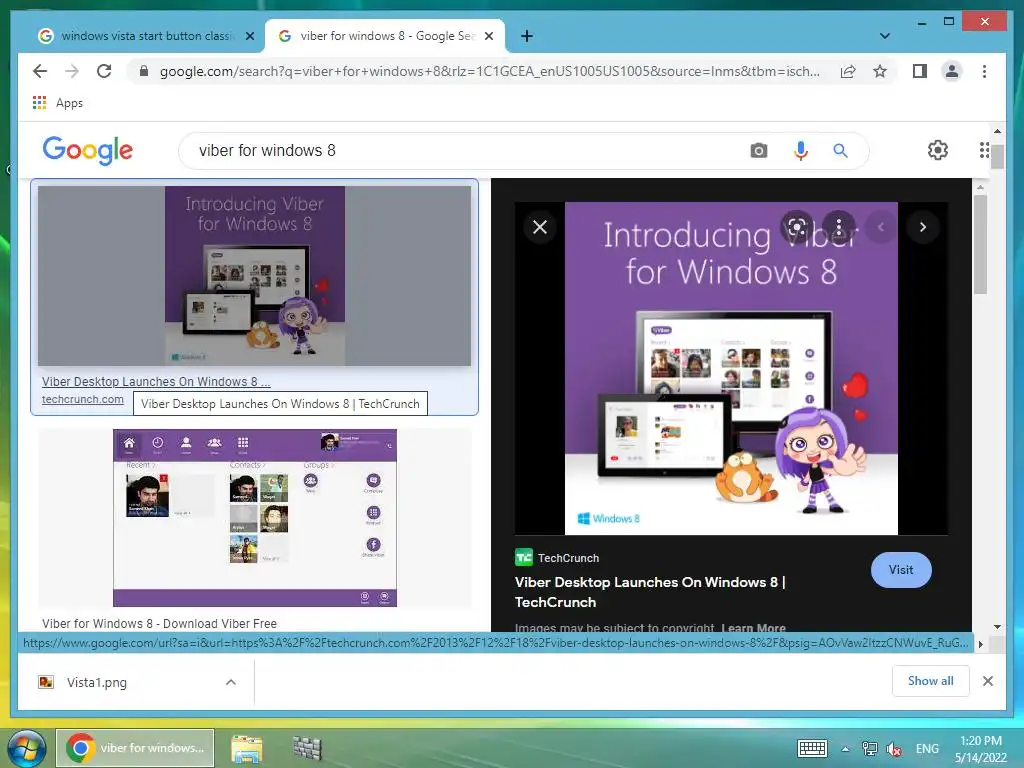
Task: Click TechCrunch favicon in preview
Action: pyautogui.click(x=524, y=557)
